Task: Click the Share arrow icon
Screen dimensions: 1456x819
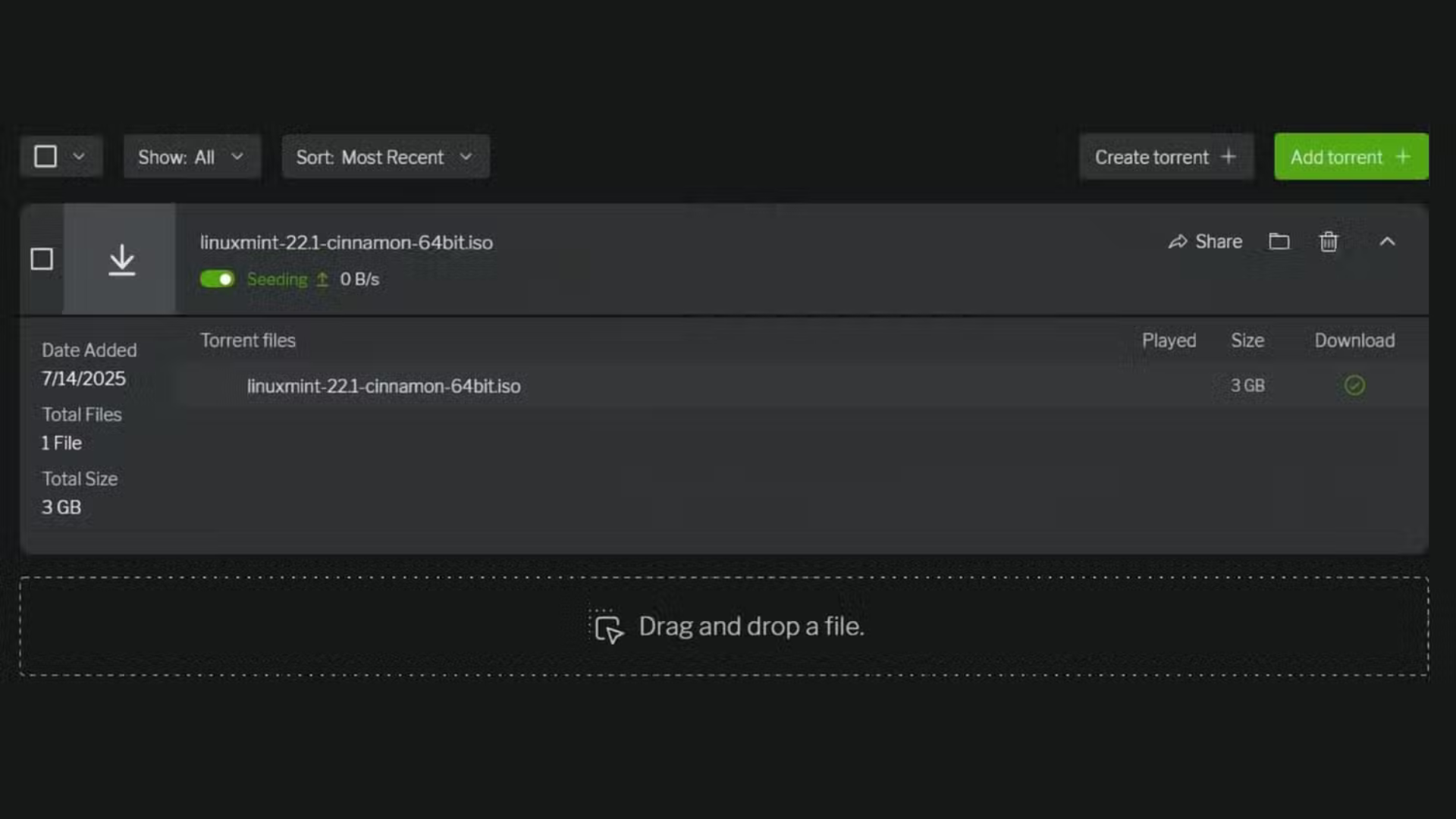Action: 1178,242
